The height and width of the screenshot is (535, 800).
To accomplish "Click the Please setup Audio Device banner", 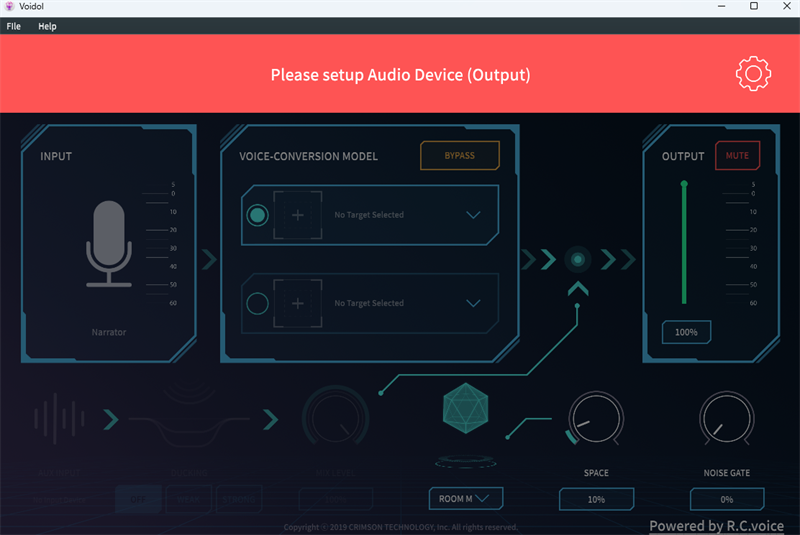I will point(400,75).
